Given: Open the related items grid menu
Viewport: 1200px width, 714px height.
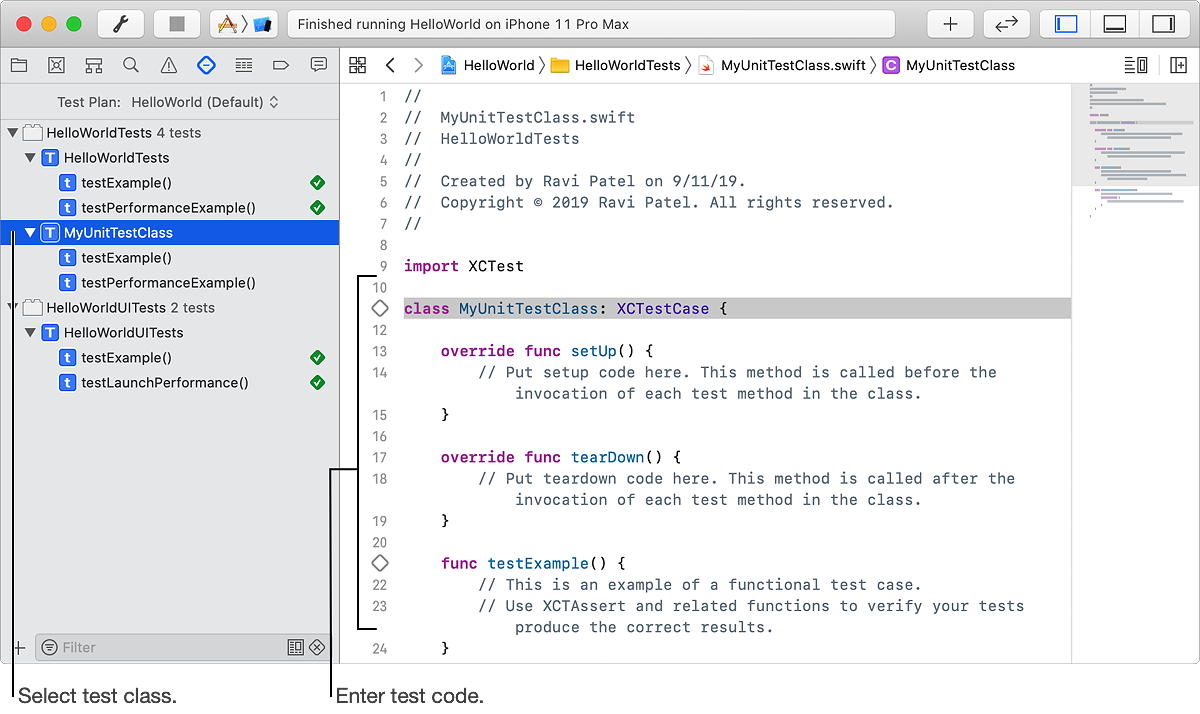Looking at the screenshot, I should (x=357, y=65).
